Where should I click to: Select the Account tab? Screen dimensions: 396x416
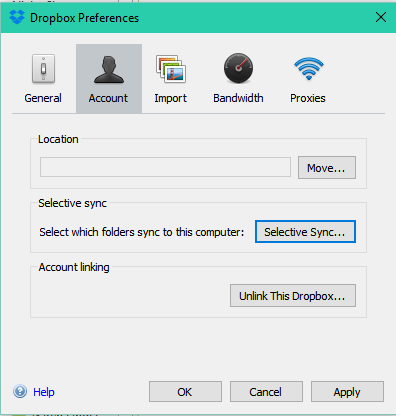pos(109,79)
